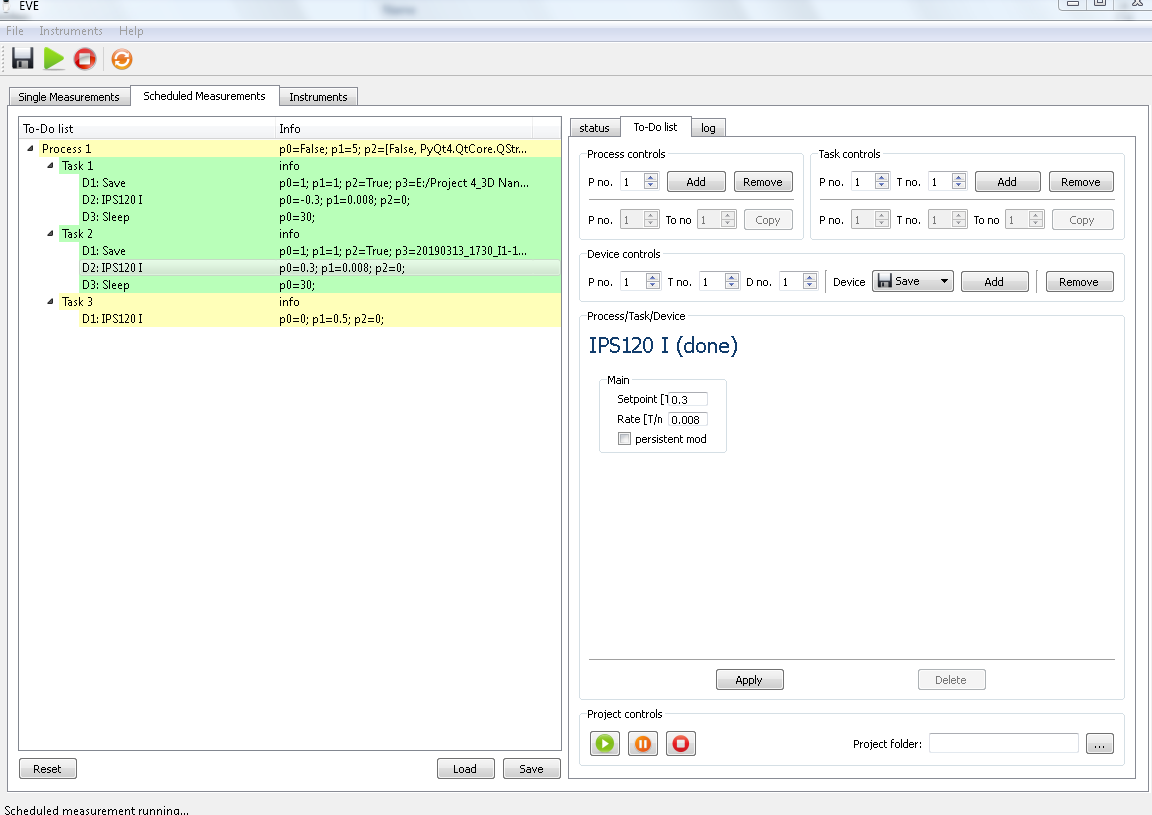The height and width of the screenshot is (815, 1152).
Task: Toggle the persistent mode checkbox
Action: click(x=625, y=439)
